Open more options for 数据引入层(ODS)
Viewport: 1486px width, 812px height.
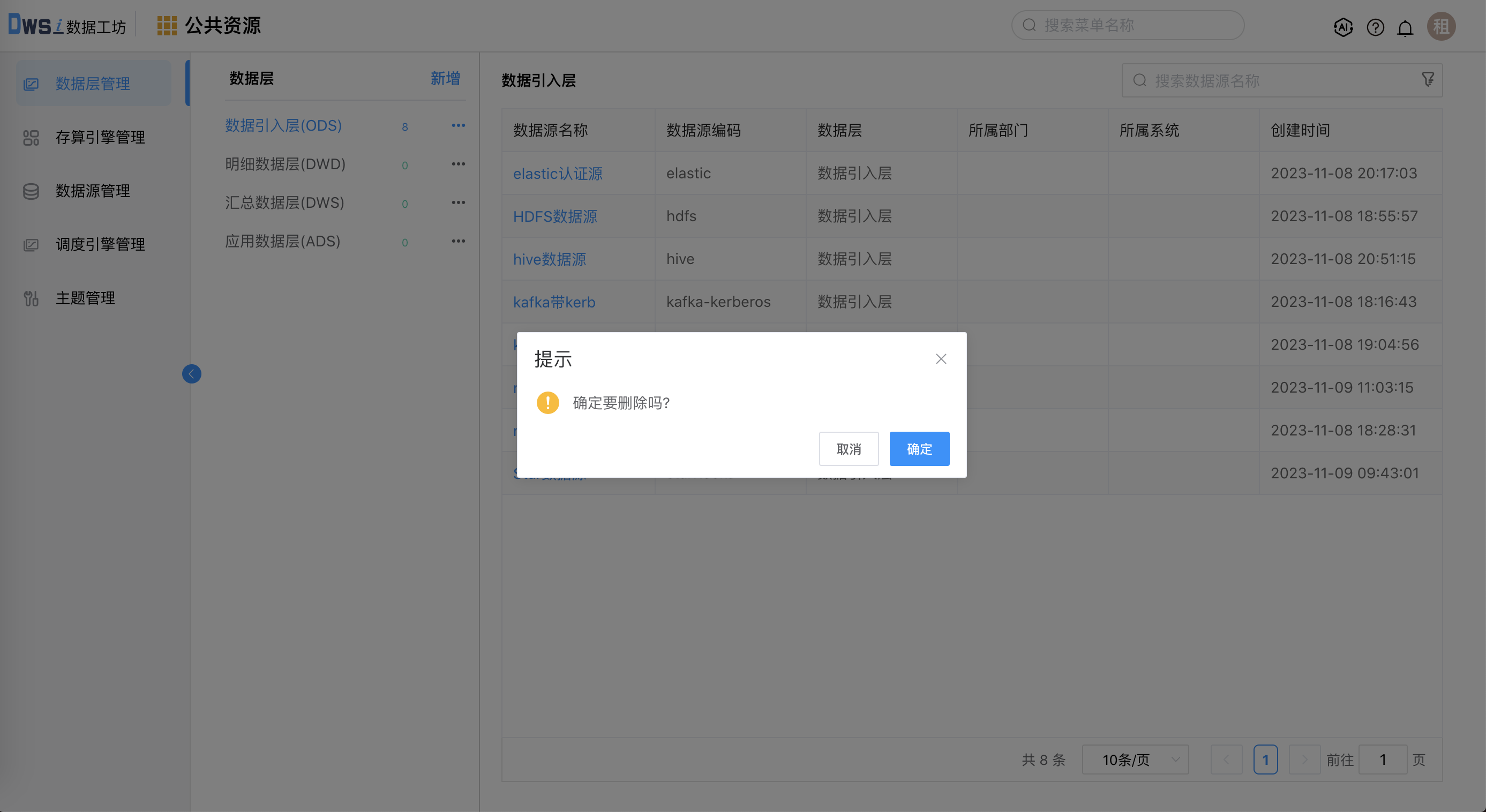pos(458,126)
